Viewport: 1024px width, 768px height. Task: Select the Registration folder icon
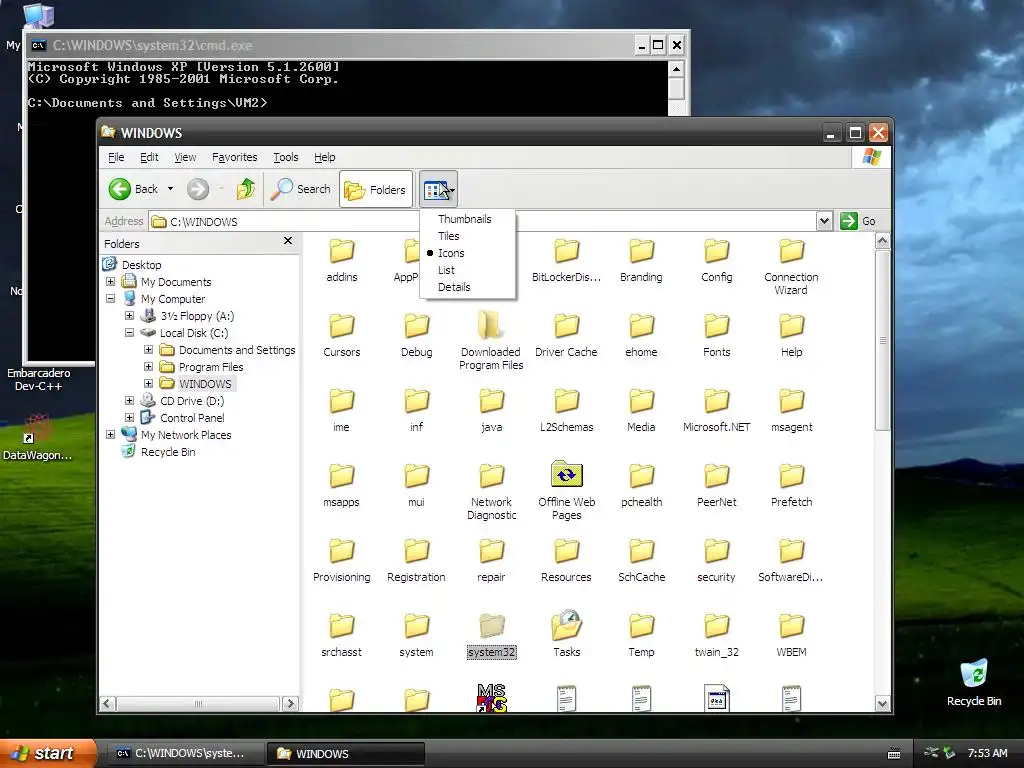click(x=416, y=552)
